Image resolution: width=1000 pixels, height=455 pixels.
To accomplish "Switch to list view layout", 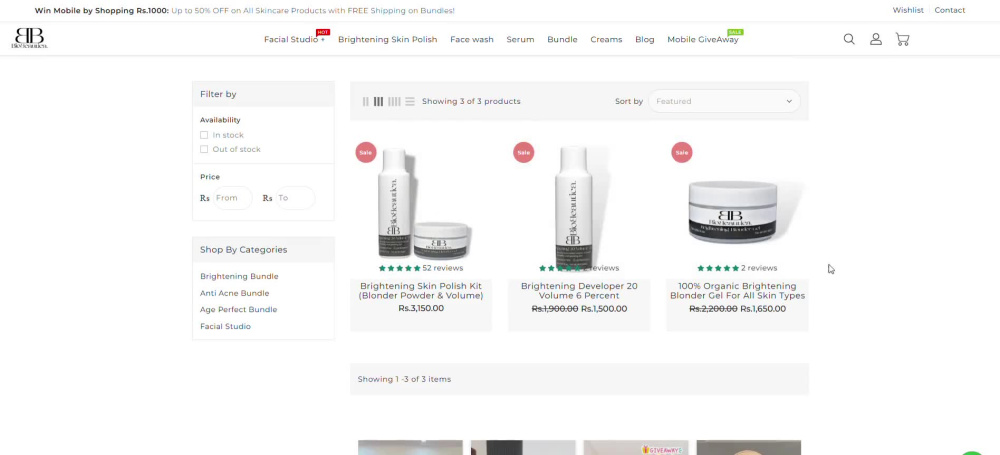I will pos(409,101).
